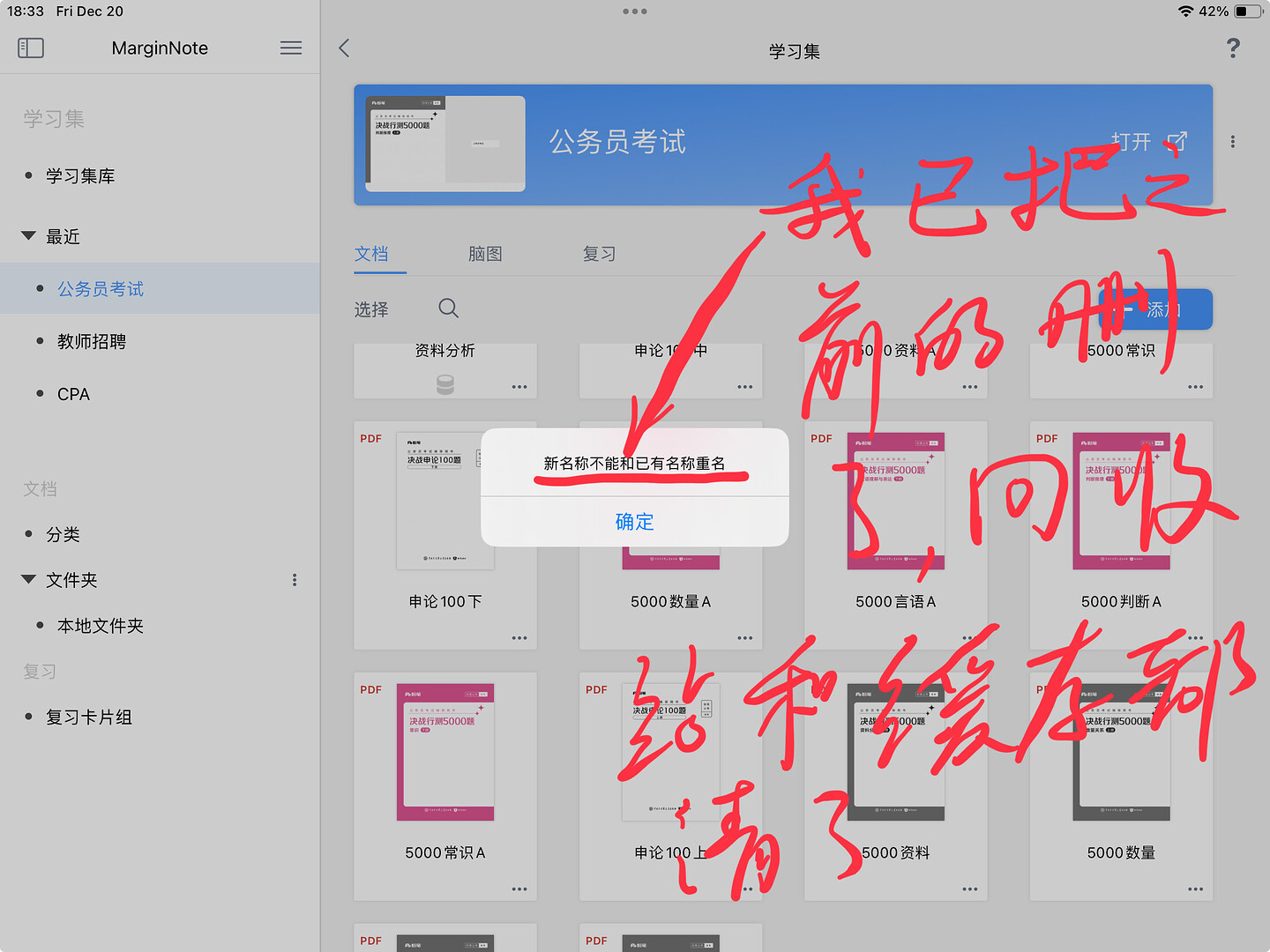
Task: Open 本地文件夹 in the sidebar
Action: coord(101,626)
